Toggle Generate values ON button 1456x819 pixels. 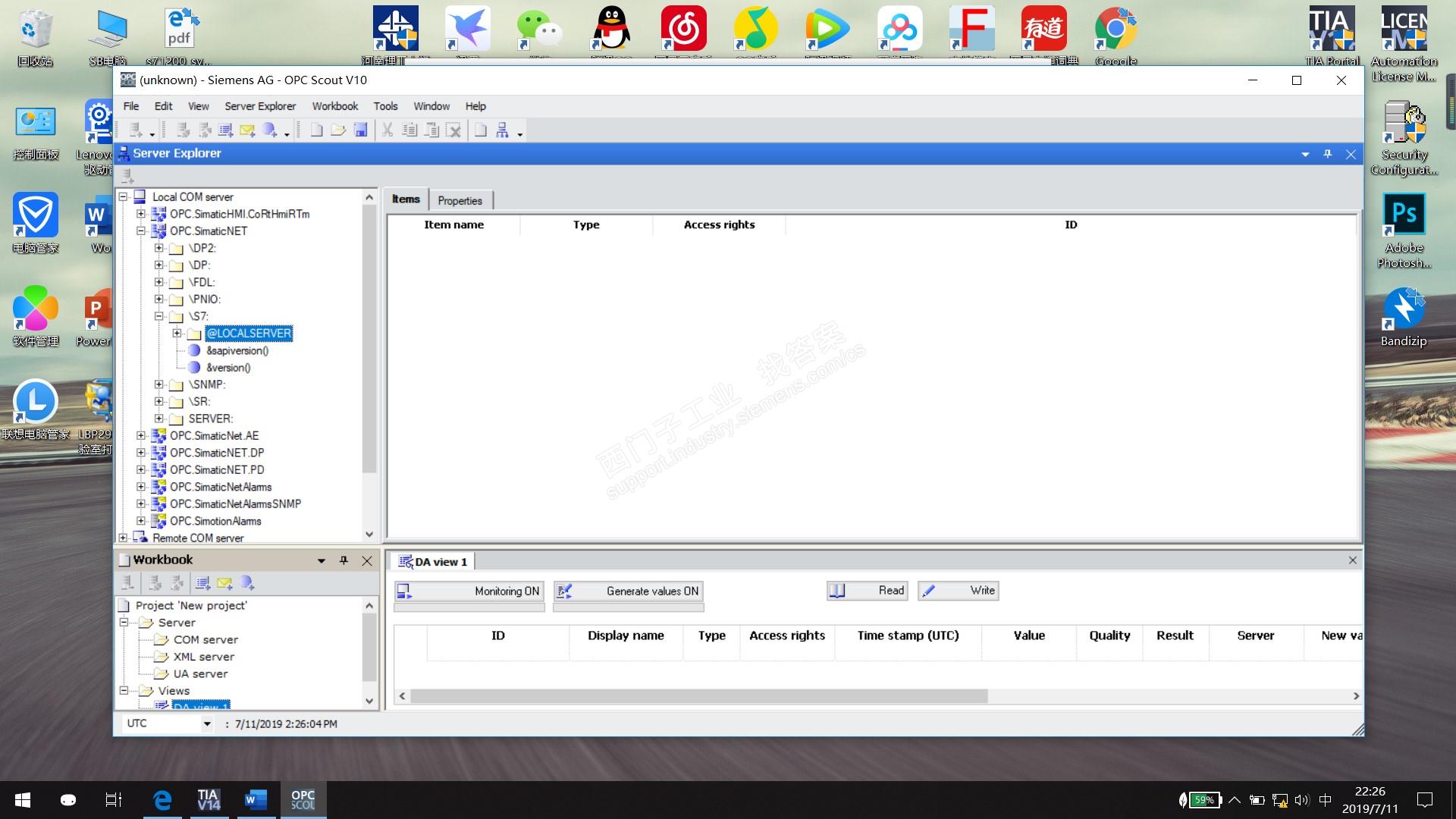[629, 591]
